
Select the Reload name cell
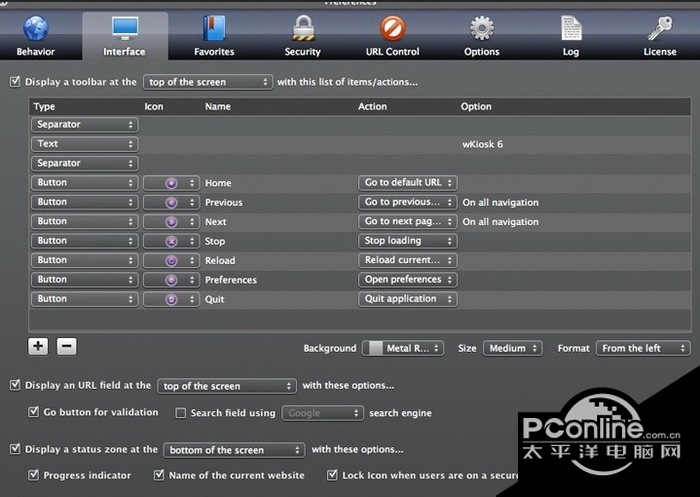point(220,261)
